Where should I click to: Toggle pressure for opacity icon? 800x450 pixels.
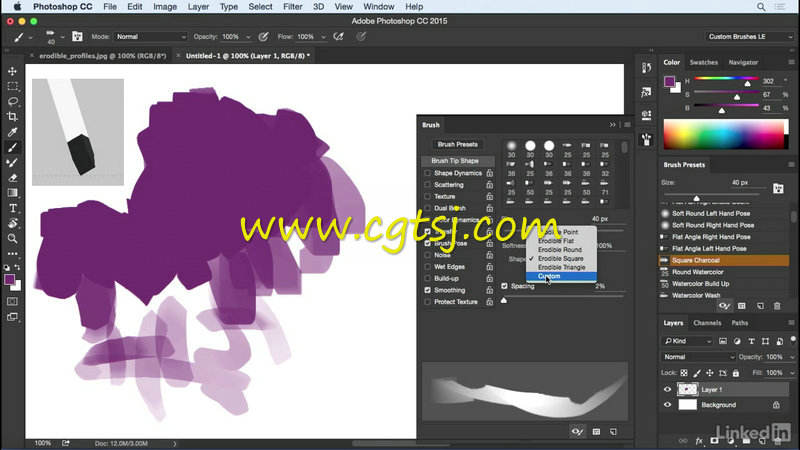(263, 37)
